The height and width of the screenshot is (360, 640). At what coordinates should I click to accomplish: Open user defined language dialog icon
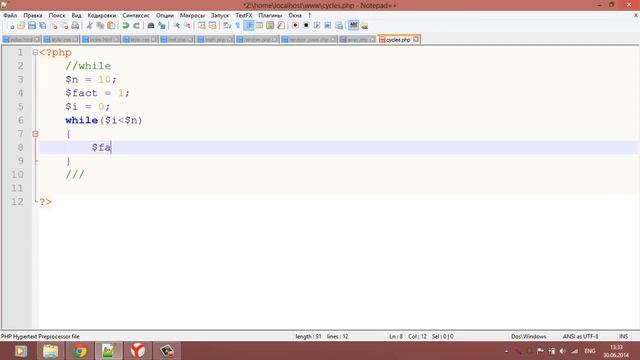click(259, 26)
